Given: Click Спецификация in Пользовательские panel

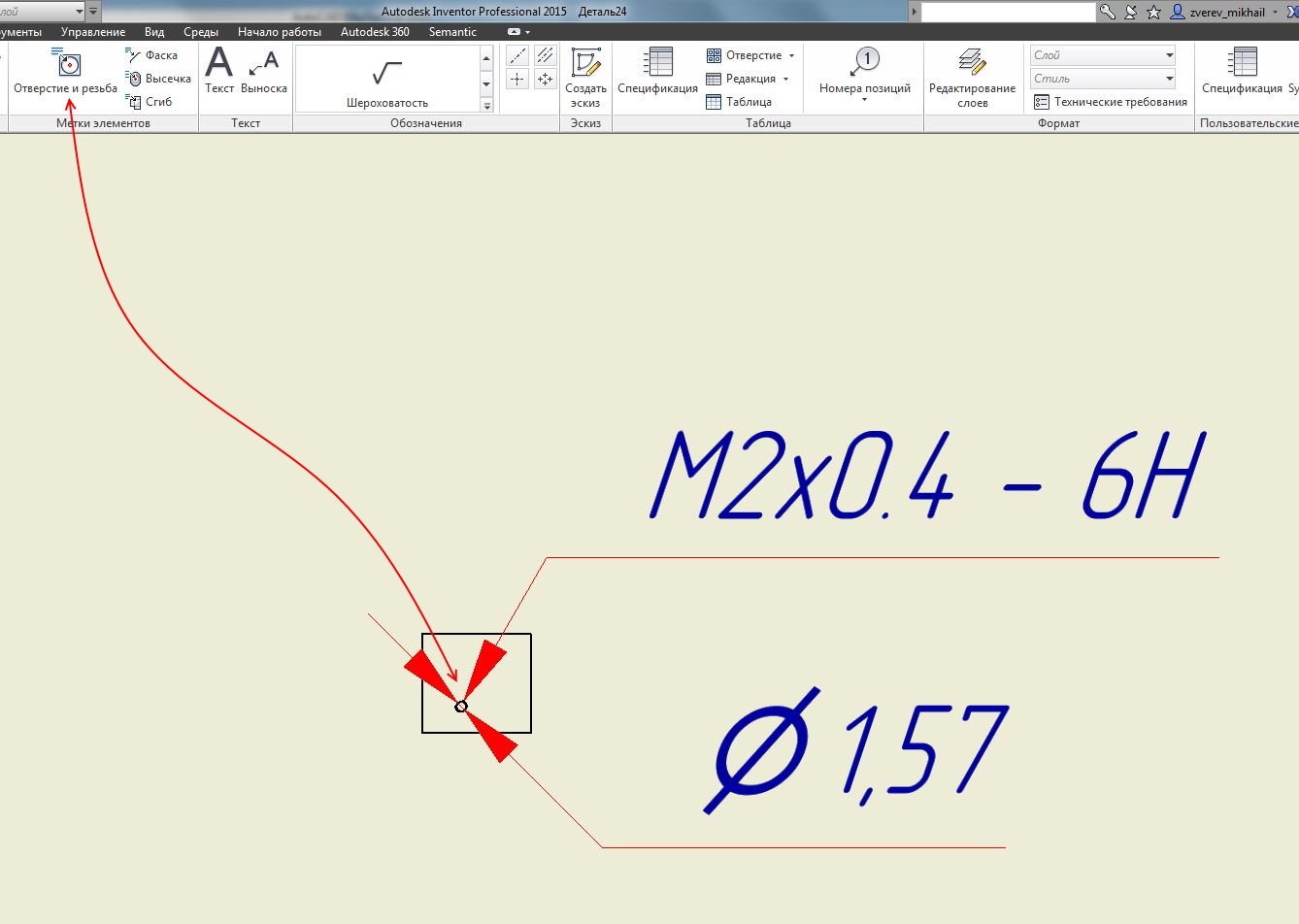Looking at the screenshot, I should point(1242,72).
